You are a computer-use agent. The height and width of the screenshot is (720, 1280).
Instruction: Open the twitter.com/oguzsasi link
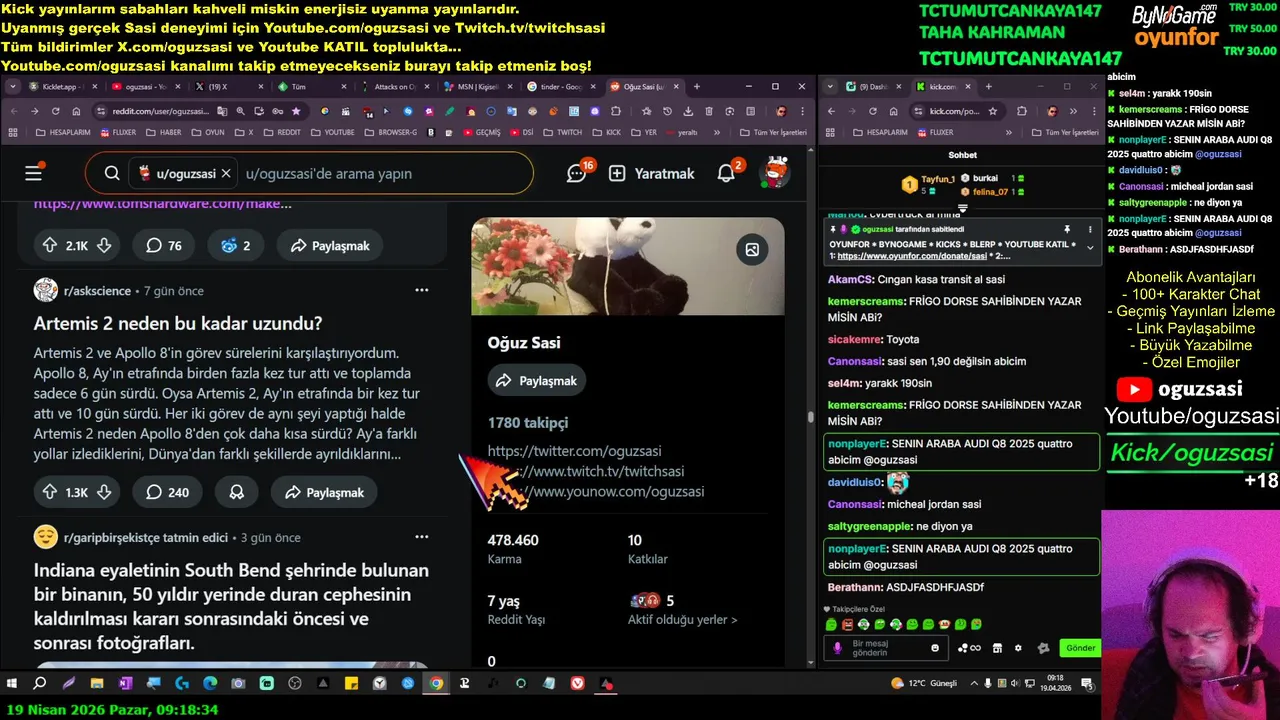[574, 451]
